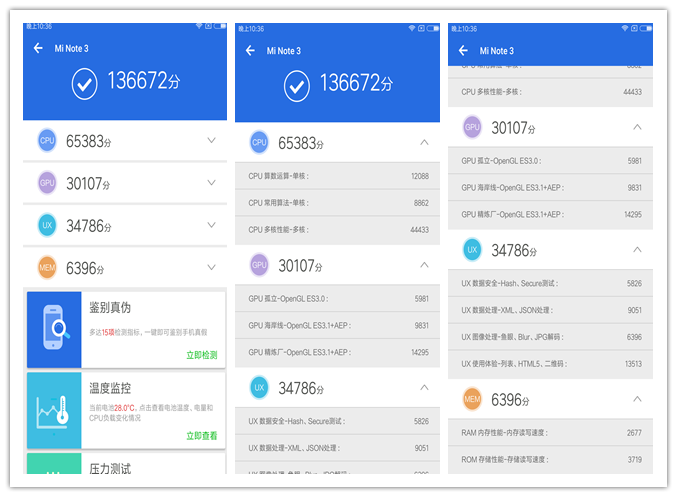Collapse the GPU section in middle screen
Viewport: 677px width, 497px height.
(x=424, y=265)
